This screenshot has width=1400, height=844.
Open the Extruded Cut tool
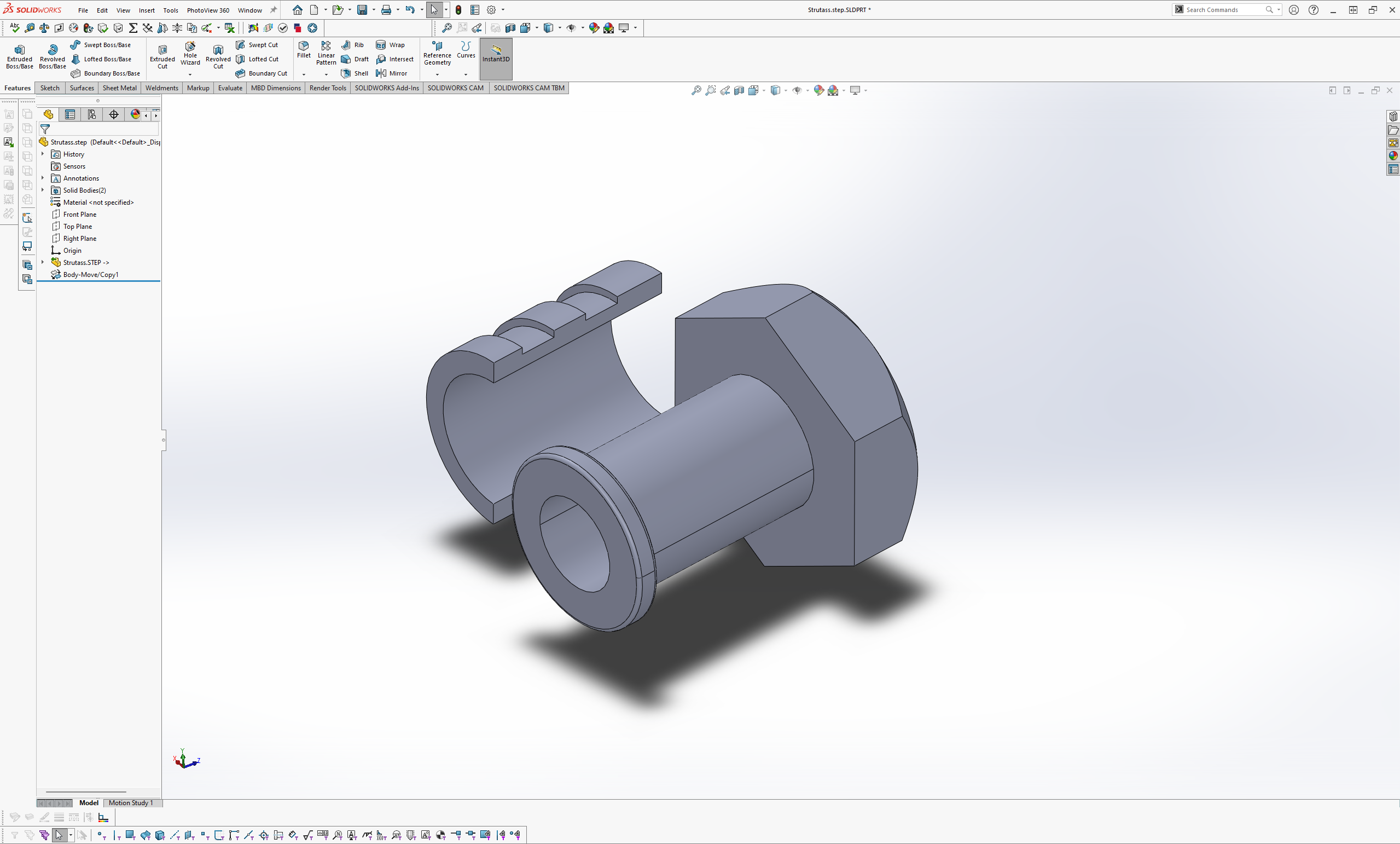click(162, 56)
